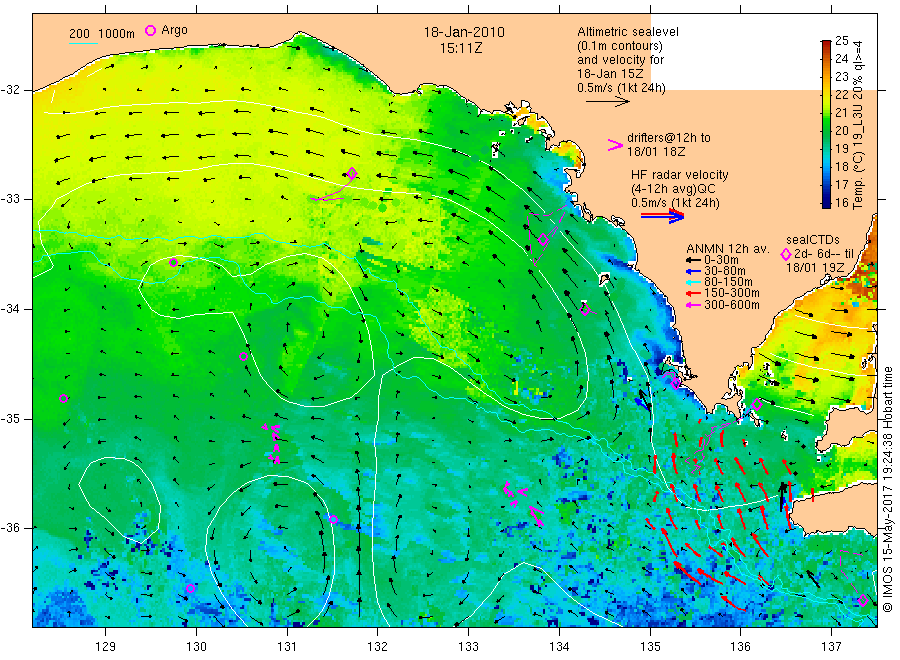The width and height of the screenshot is (900, 660).
Task: Click large black ANMN arrow near 136.5E
Action: pyautogui.click(x=782, y=497)
